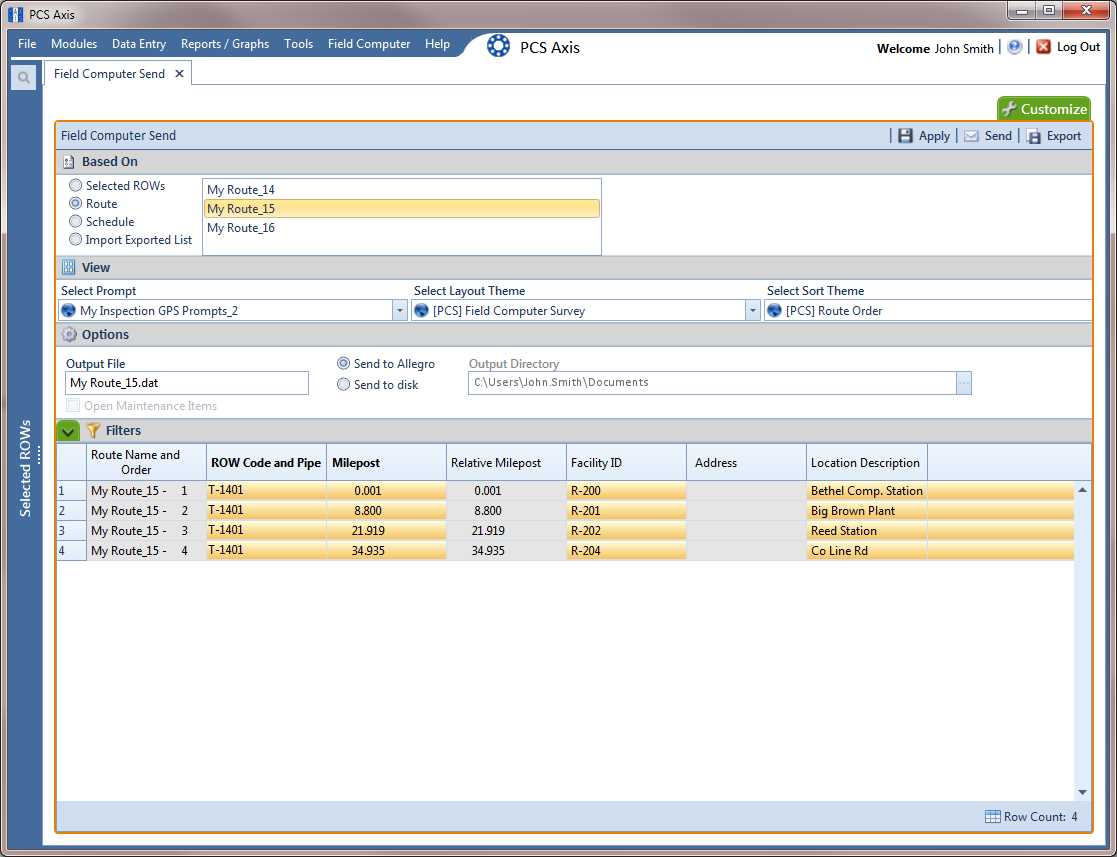
Task: Click the View section grid icon
Action: point(68,267)
